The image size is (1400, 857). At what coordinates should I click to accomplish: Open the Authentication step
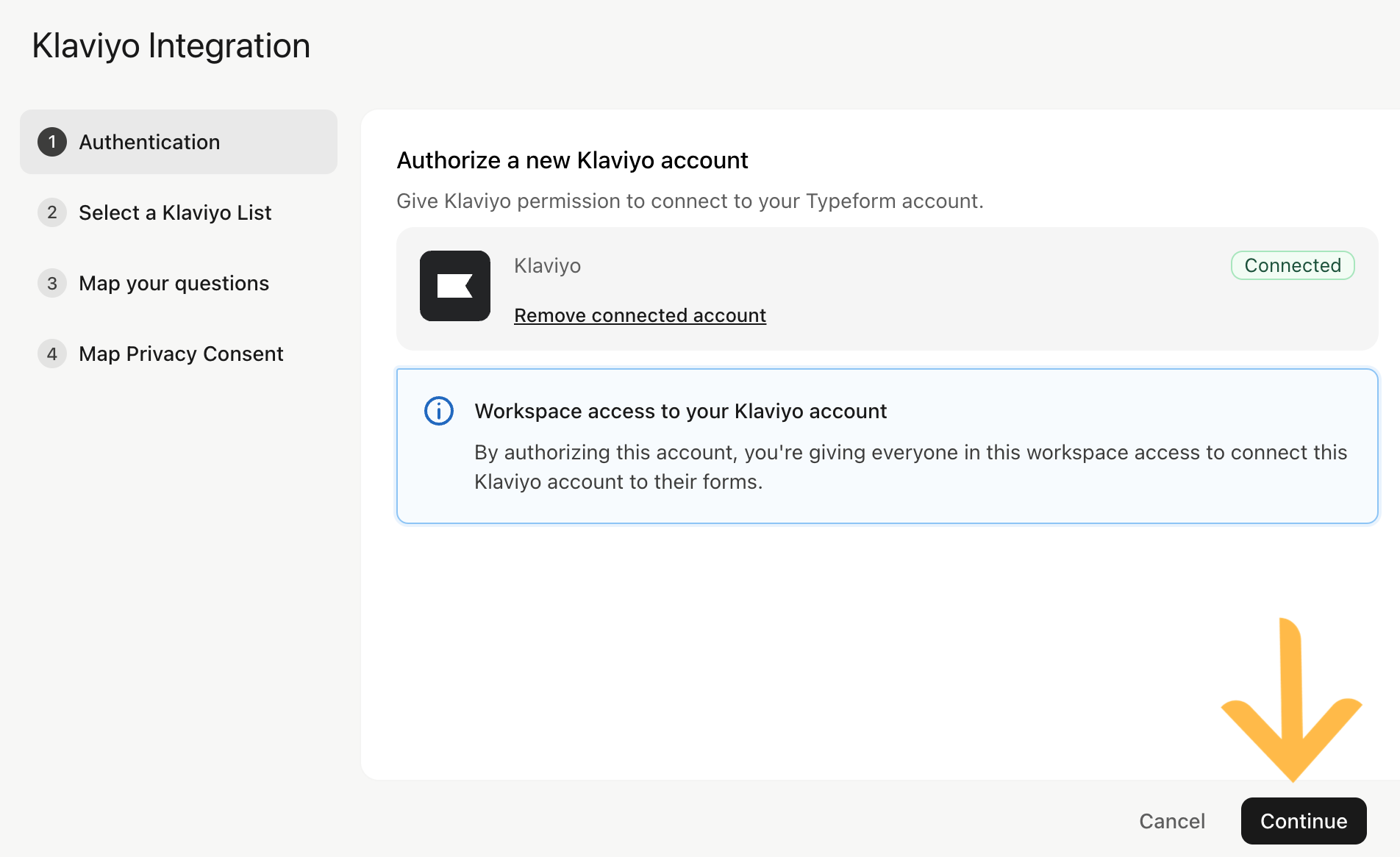point(179,142)
